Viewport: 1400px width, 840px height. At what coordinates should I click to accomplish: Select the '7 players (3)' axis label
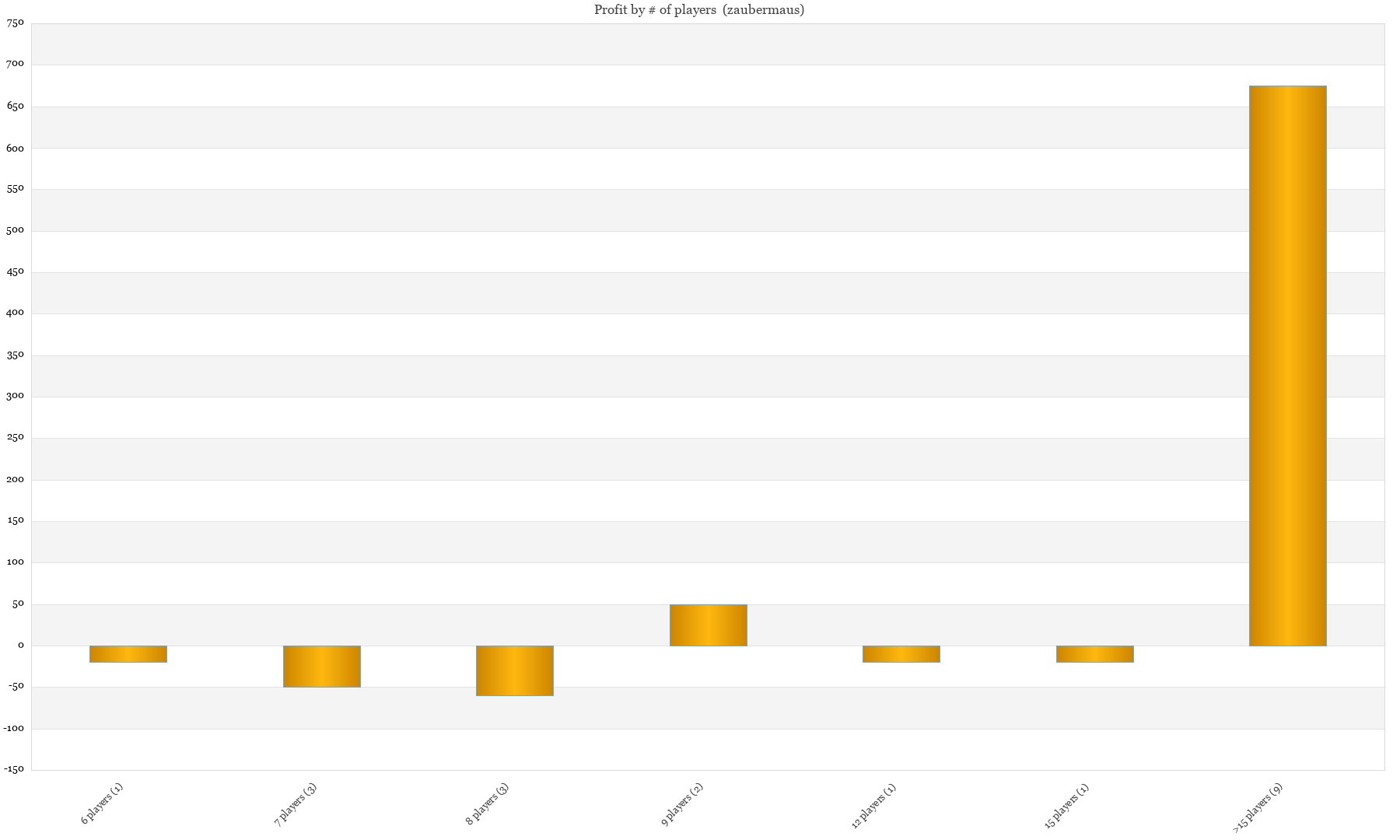point(296,804)
